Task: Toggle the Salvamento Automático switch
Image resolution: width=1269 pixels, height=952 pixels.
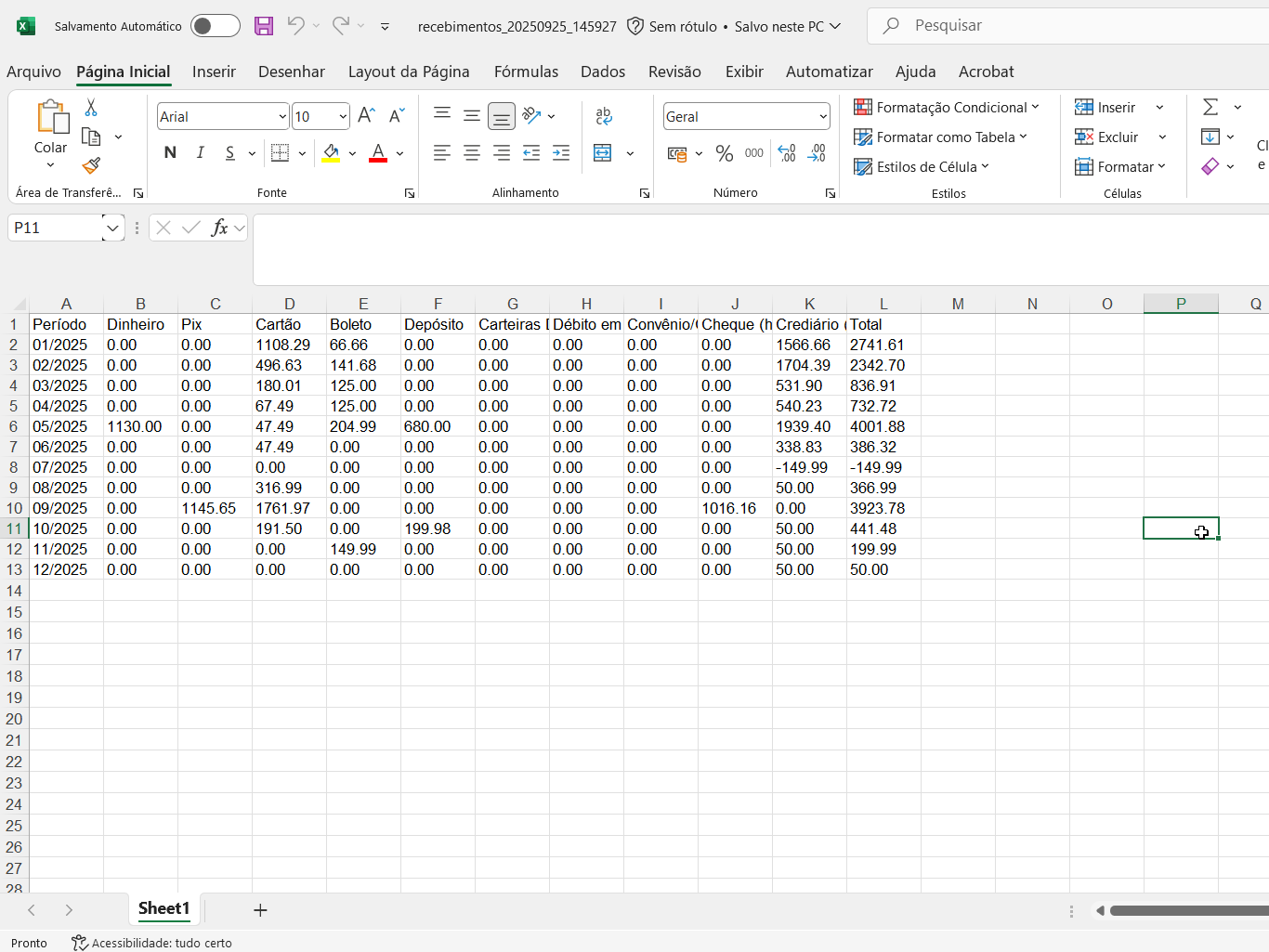Action: 215,26
